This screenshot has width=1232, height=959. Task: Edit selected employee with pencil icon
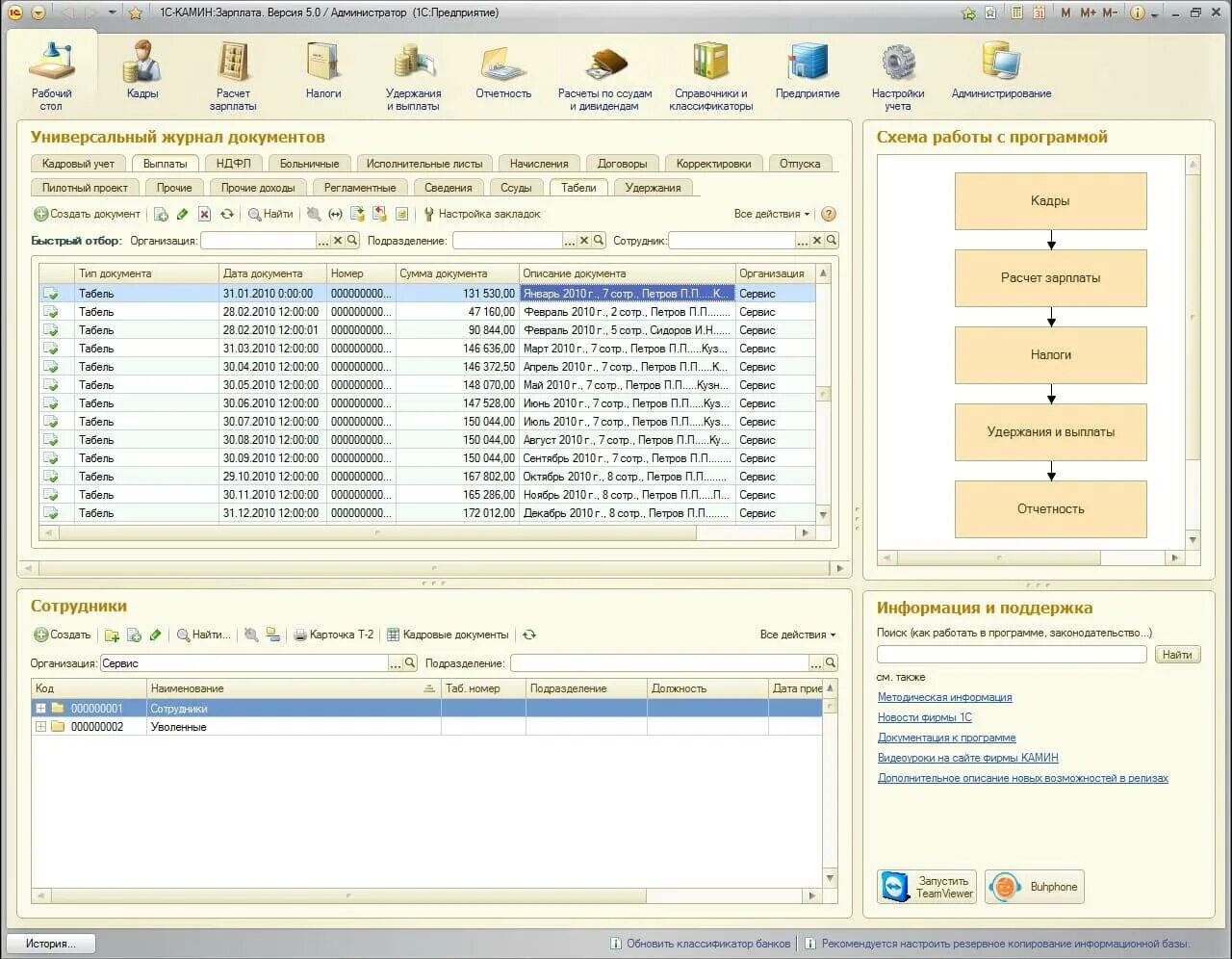pyautogui.click(x=156, y=635)
